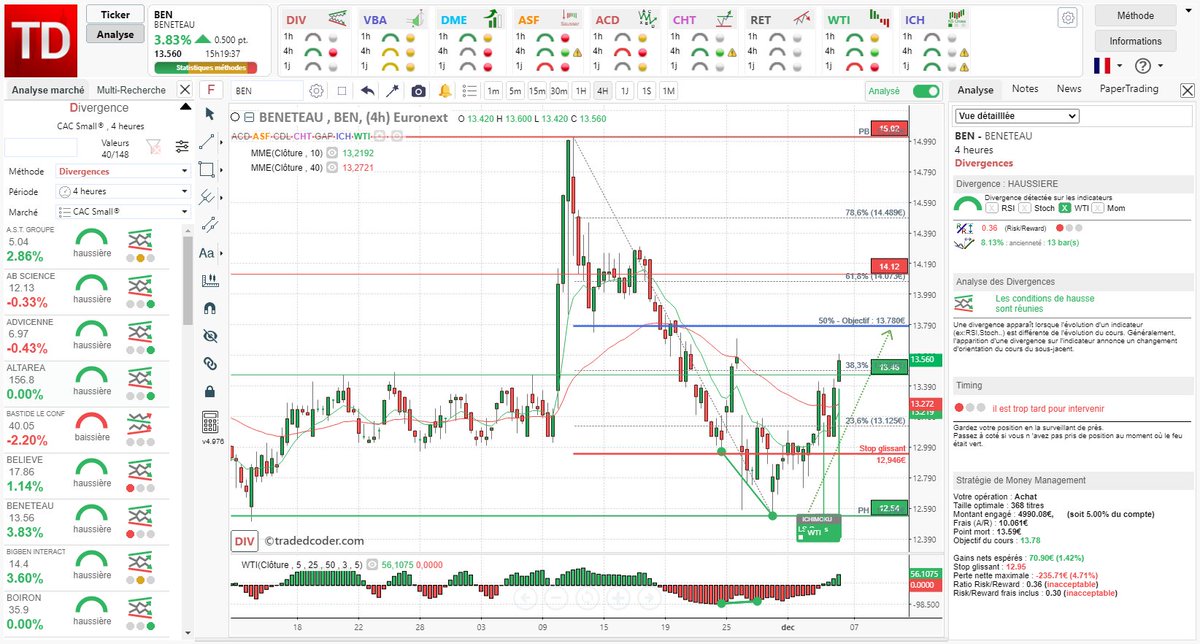The width and height of the screenshot is (1200, 644).
Task: Open the calculator tool
Action: 209,420
